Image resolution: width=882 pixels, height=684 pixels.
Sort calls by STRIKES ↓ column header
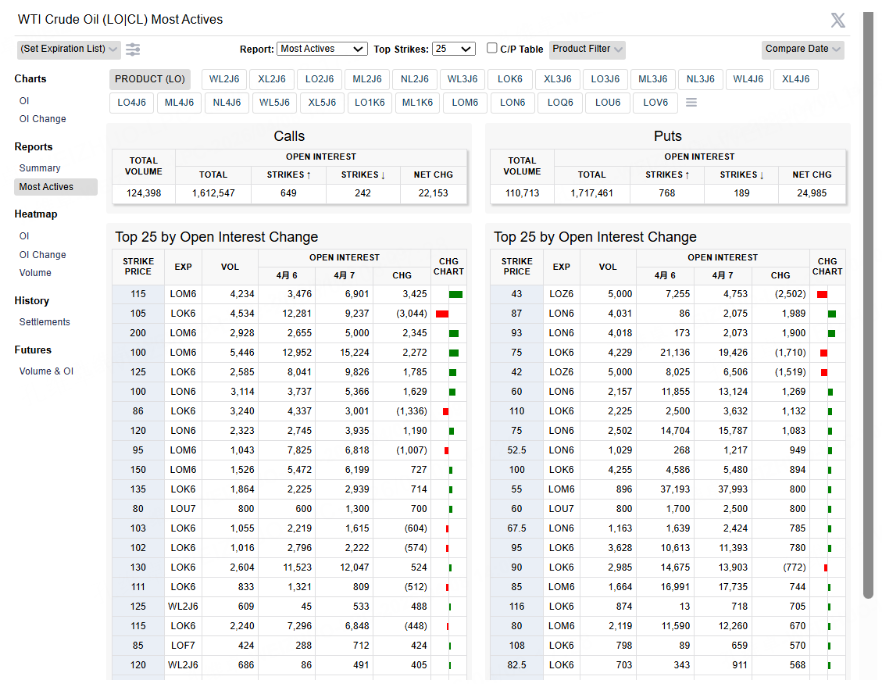[x=363, y=175]
